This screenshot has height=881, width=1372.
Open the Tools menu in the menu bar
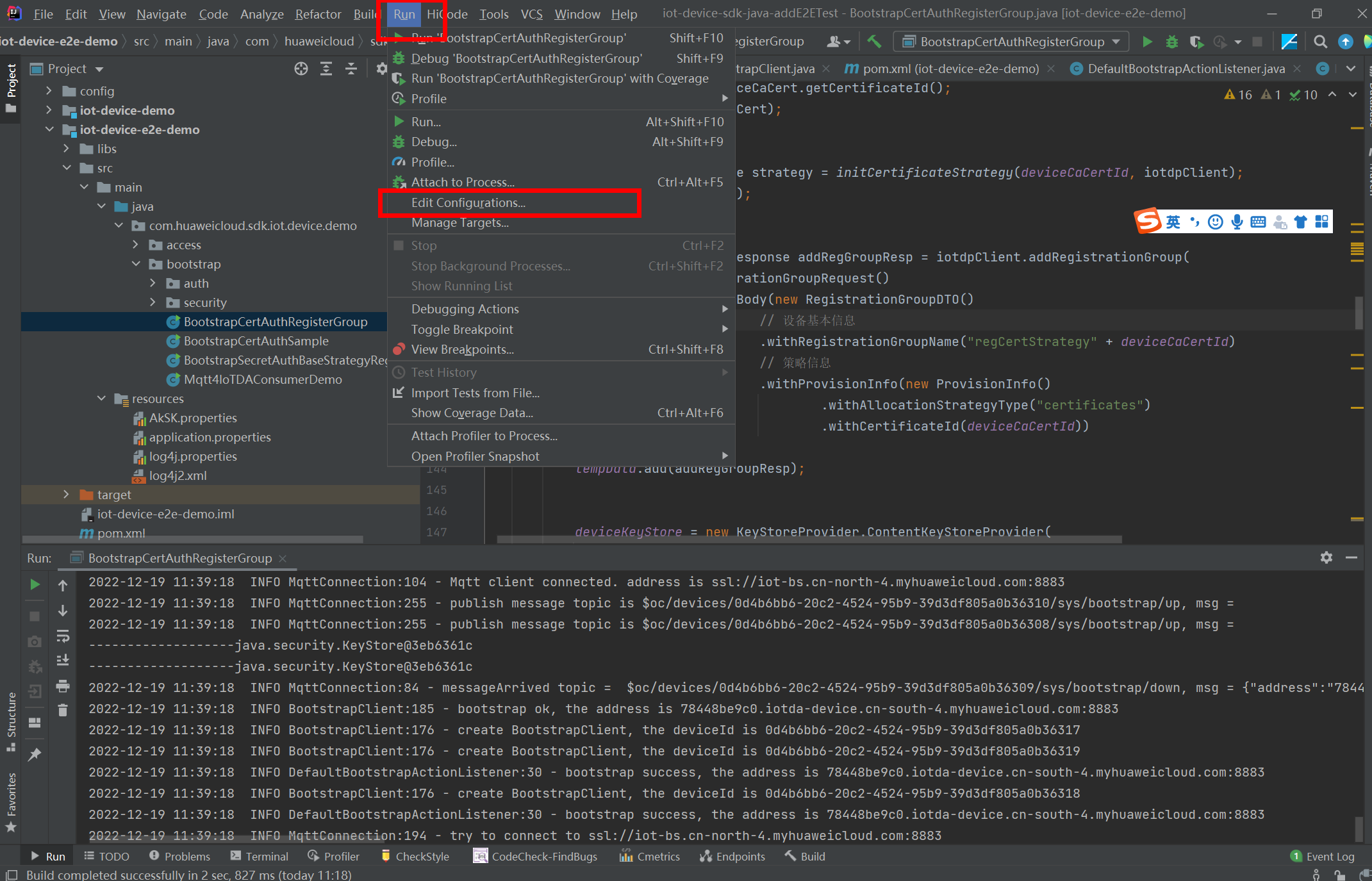(493, 14)
